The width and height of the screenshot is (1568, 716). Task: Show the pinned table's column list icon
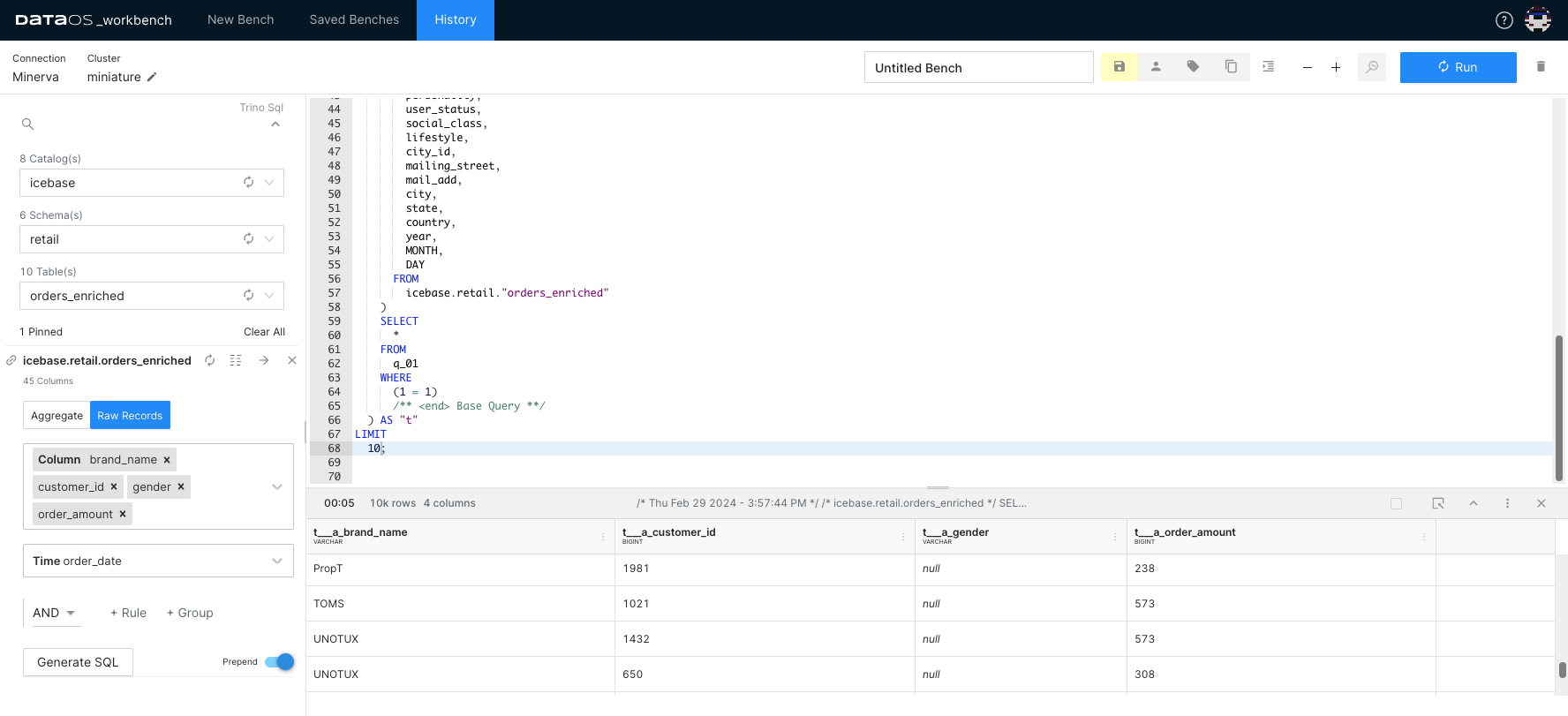coord(236,360)
